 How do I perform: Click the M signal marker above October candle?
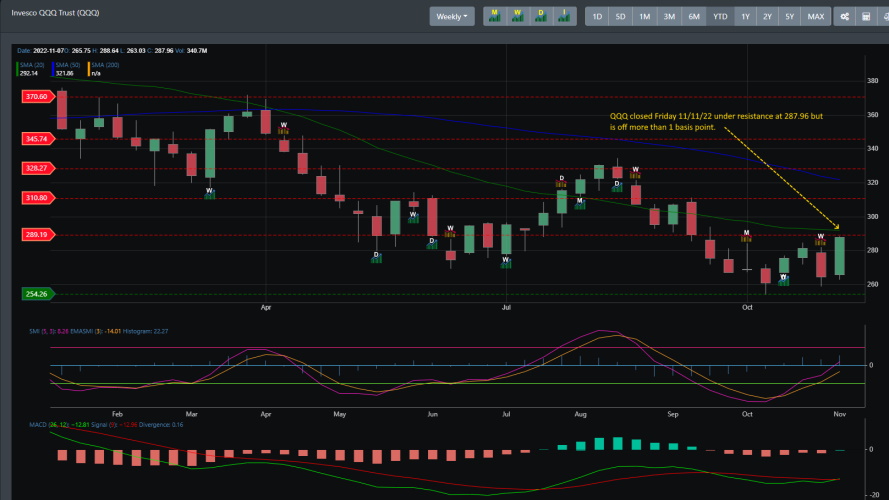[746, 236]
